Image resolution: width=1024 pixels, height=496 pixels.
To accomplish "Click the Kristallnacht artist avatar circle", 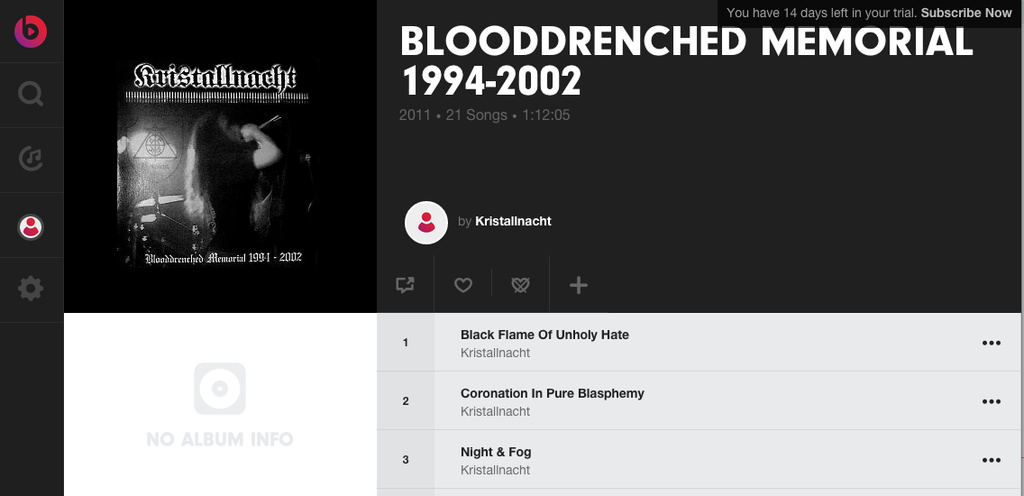I will tap(426, 223).
